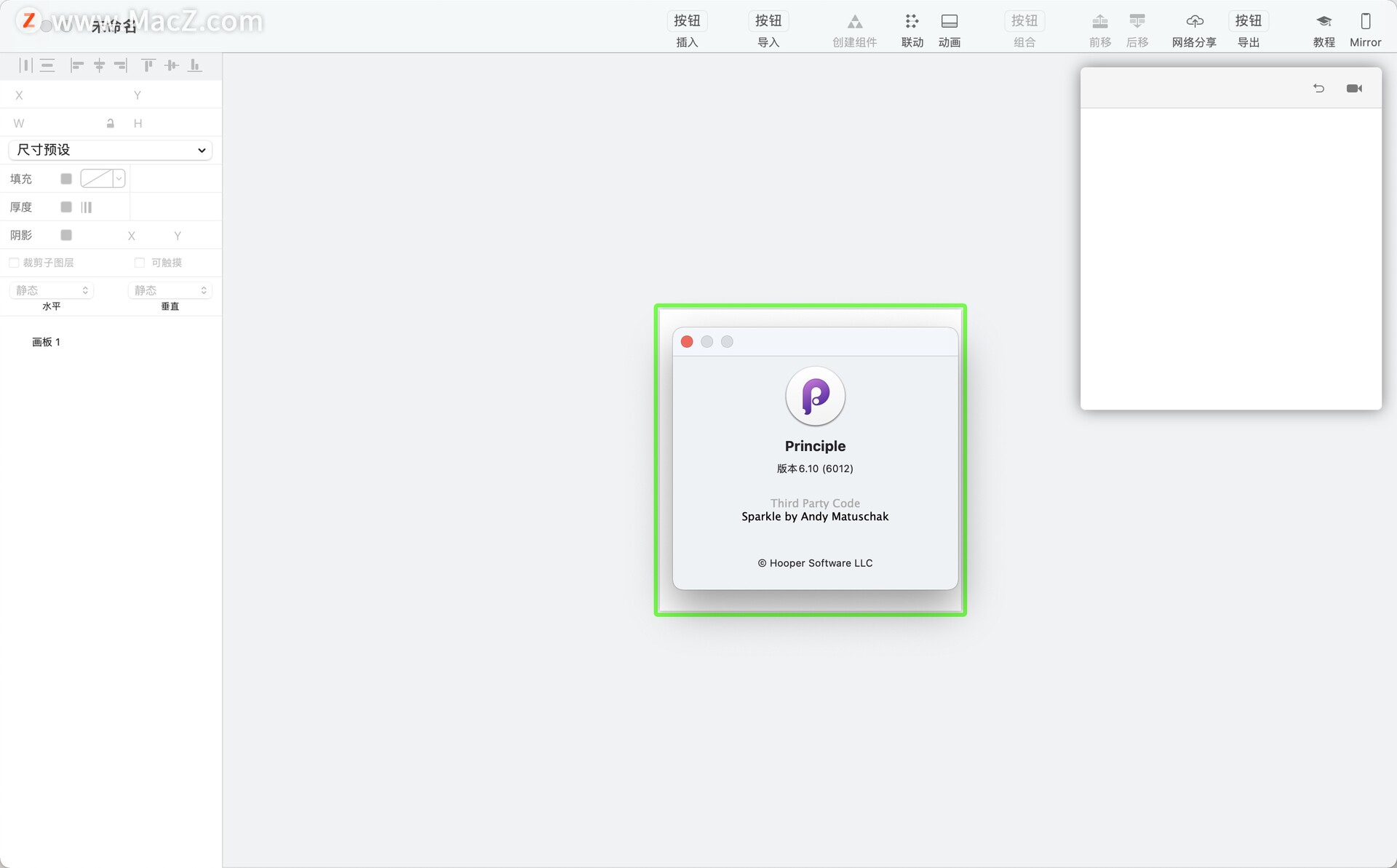Click the 'Principle' app name text
Image resolution: width=1397 pixels, height=868 pixels.
pos(815,446)
